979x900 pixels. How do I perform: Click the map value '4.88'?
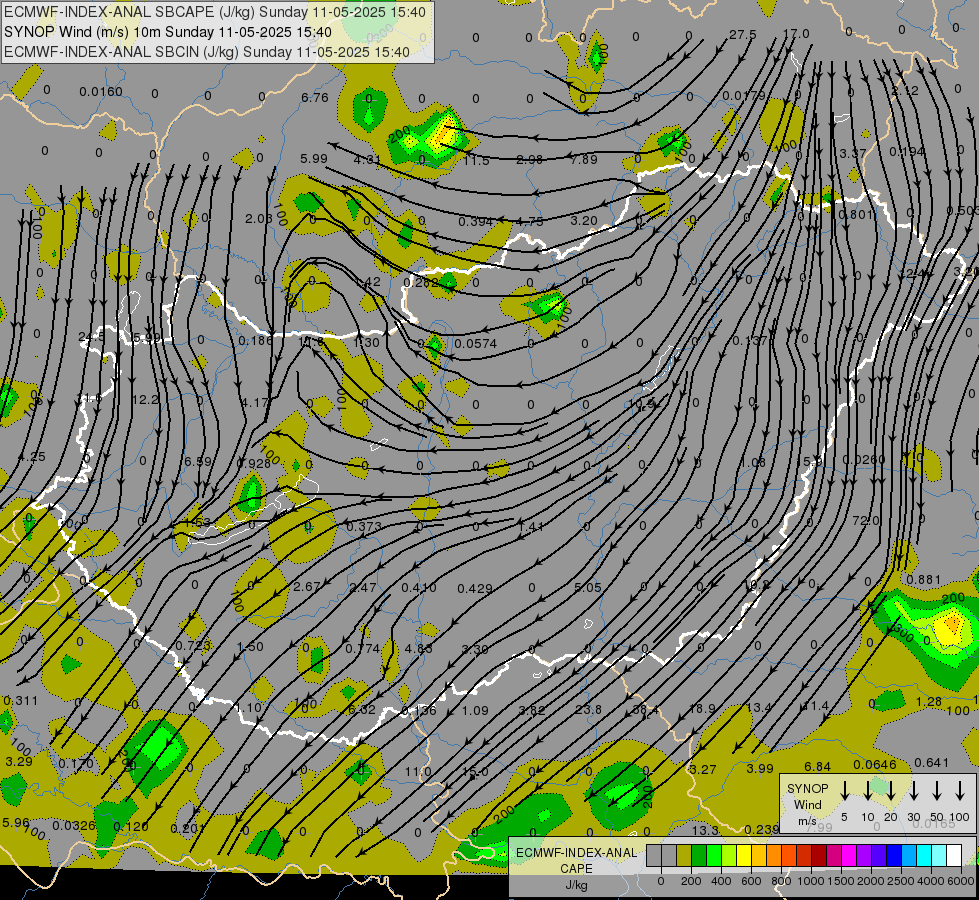[418, 648]
